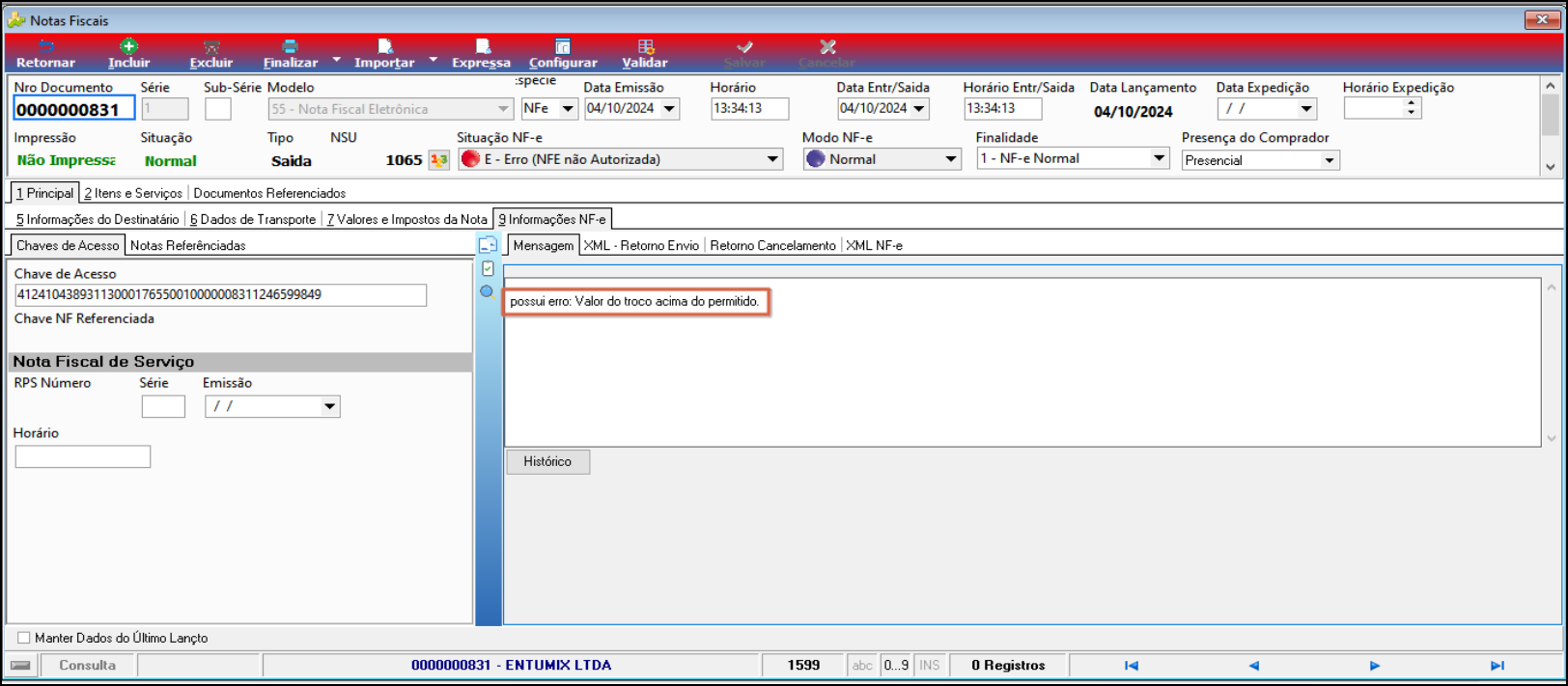1568x686 pixels.
Task: Select the Mensagem tab
Action: [544, 245]
